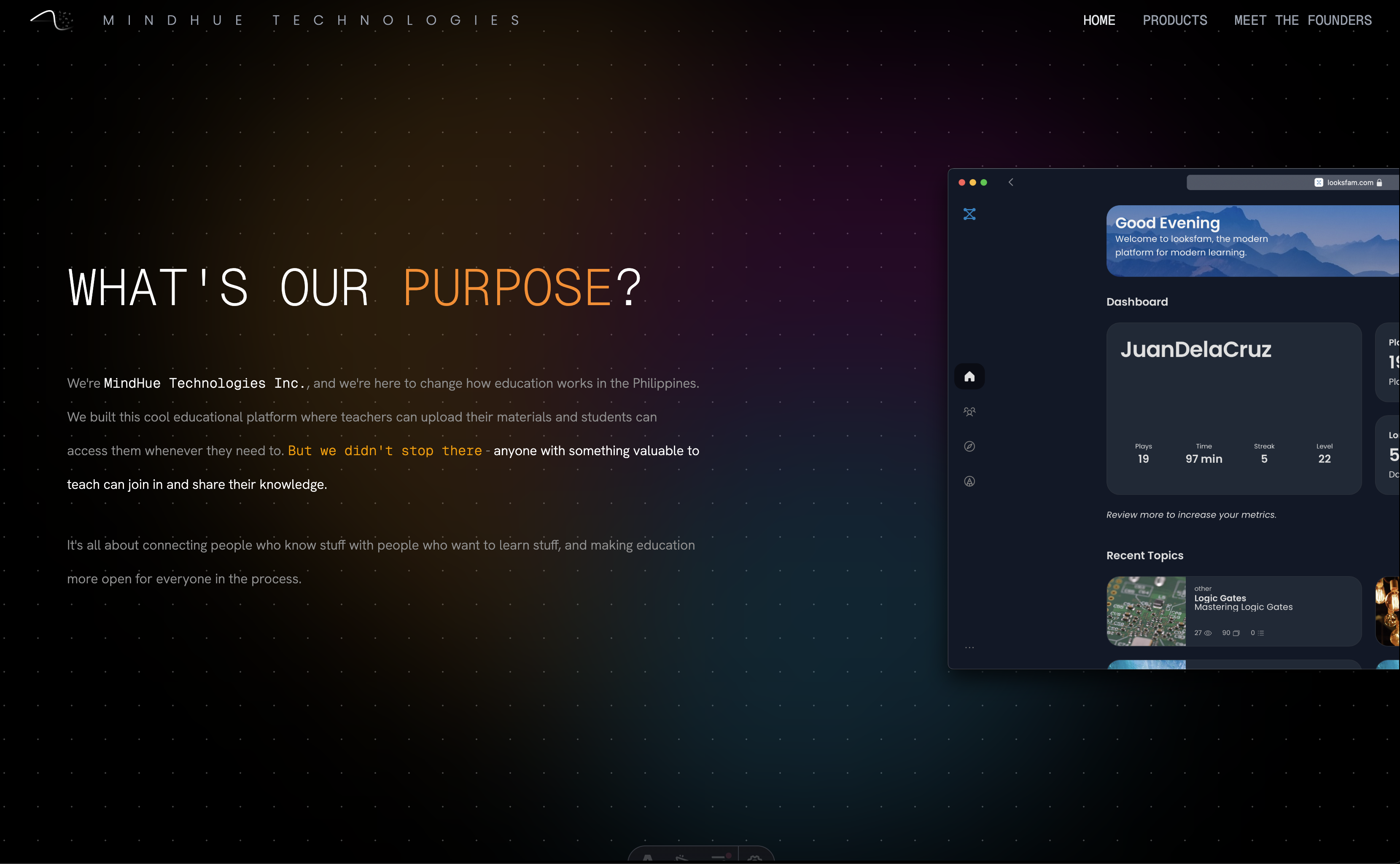Click the lock icon in address bar
This screenshot has height=864, width=1400.
tap(1379, 182)
